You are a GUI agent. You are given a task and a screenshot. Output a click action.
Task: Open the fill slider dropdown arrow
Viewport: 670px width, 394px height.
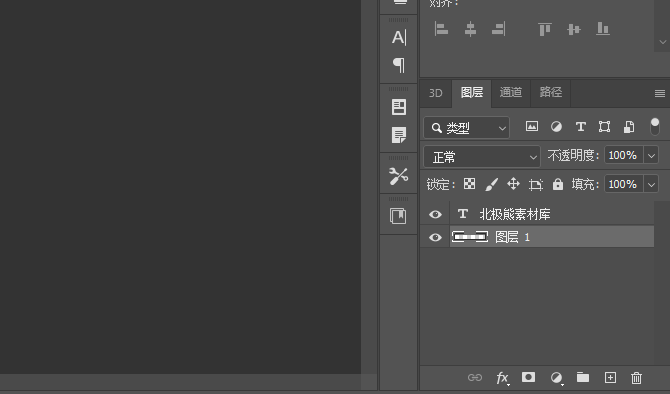tap(651, 185)
